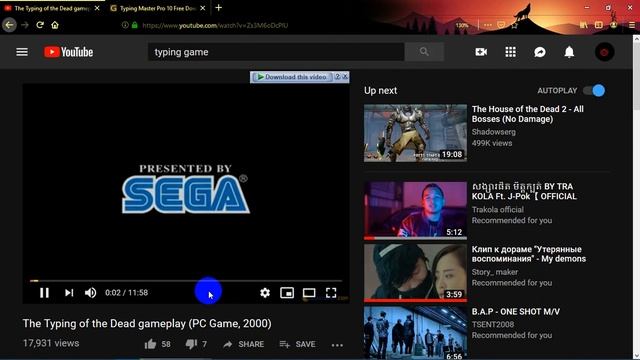Open the more actions ellipsis
Screen dimensions: 640x360
(337, 345)
